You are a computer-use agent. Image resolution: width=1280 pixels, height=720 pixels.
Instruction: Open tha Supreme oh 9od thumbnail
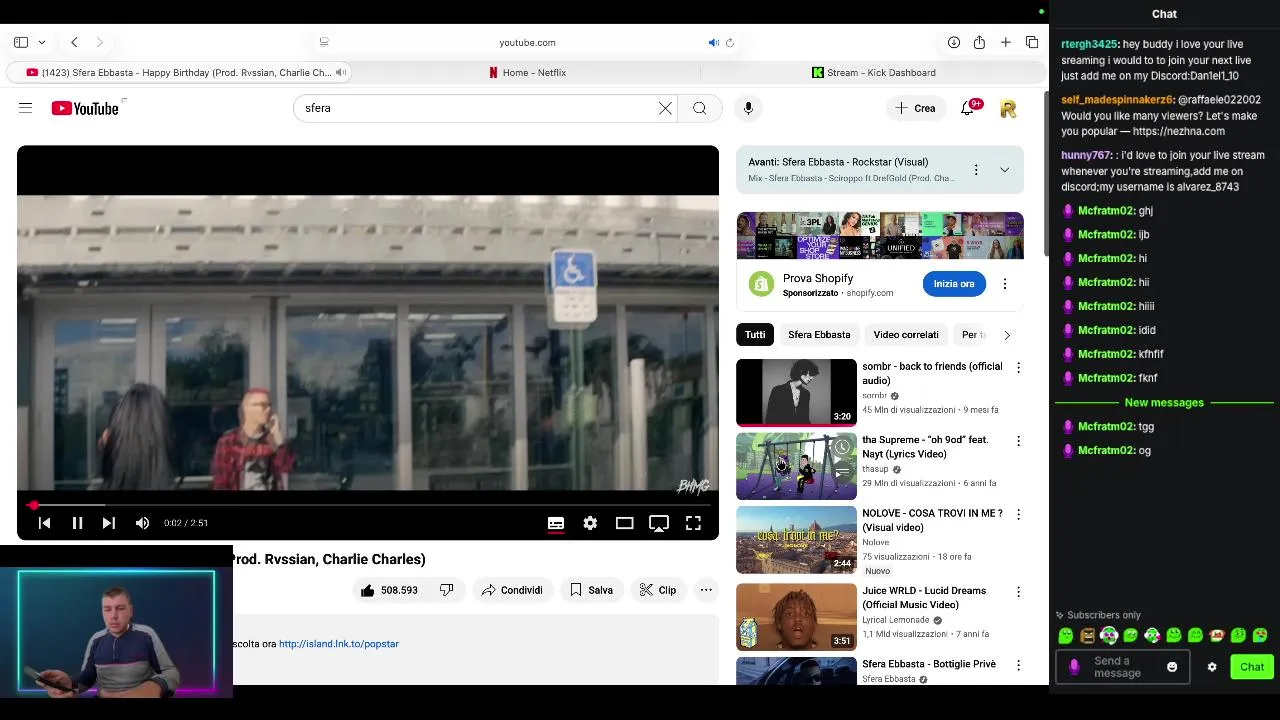pos(796,466)
